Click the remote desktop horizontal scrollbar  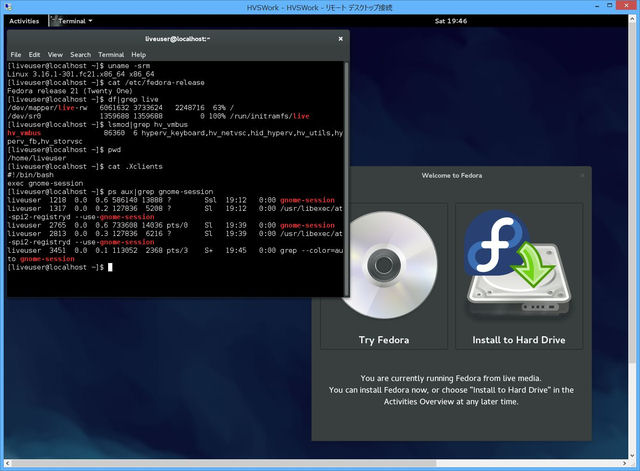click(224, 463)
